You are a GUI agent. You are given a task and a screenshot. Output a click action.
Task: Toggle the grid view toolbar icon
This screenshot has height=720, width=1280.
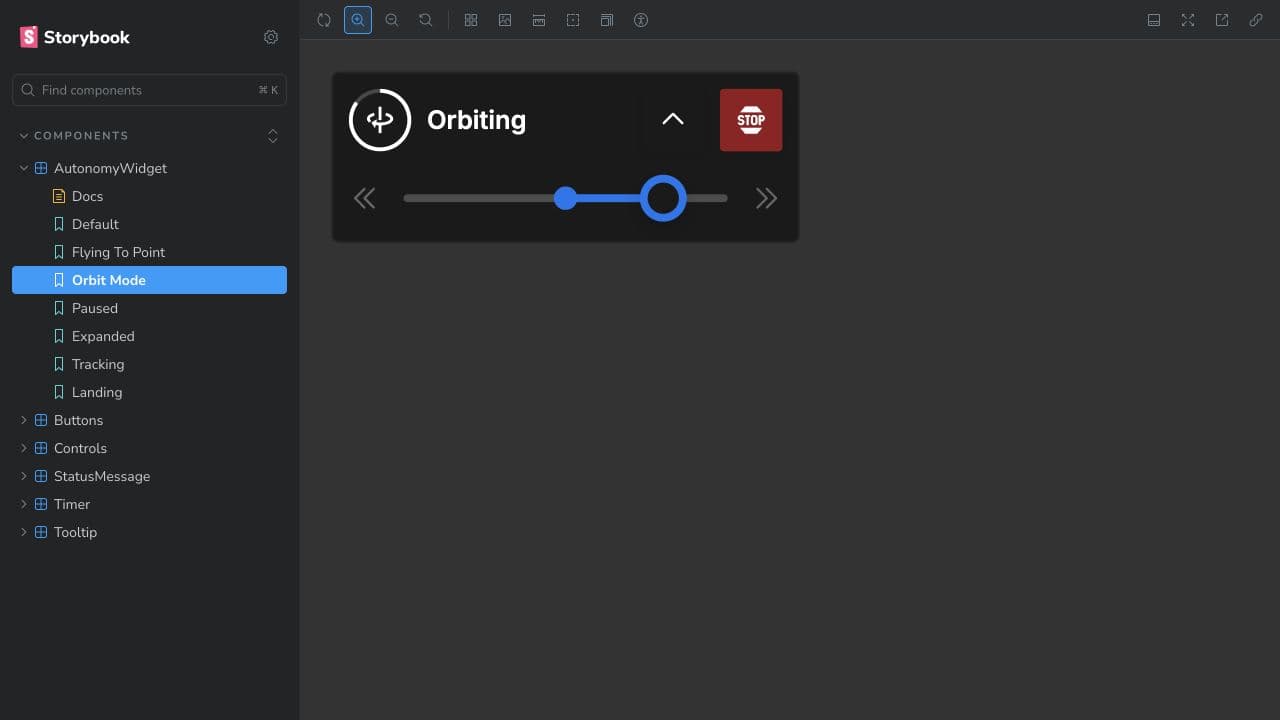point(471,20)
